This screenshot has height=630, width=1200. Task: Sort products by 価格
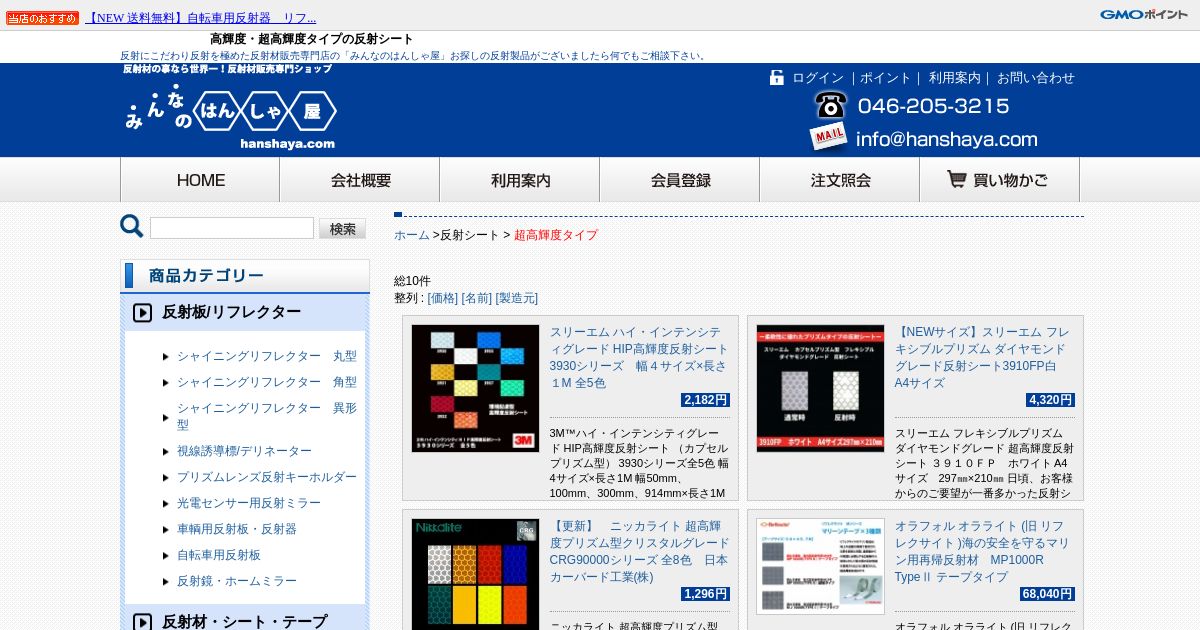[442, 298]
